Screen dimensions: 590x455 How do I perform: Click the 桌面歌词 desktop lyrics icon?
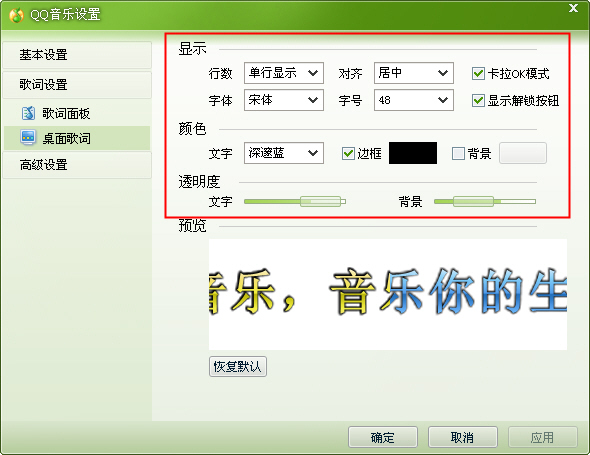pos(28,138)
